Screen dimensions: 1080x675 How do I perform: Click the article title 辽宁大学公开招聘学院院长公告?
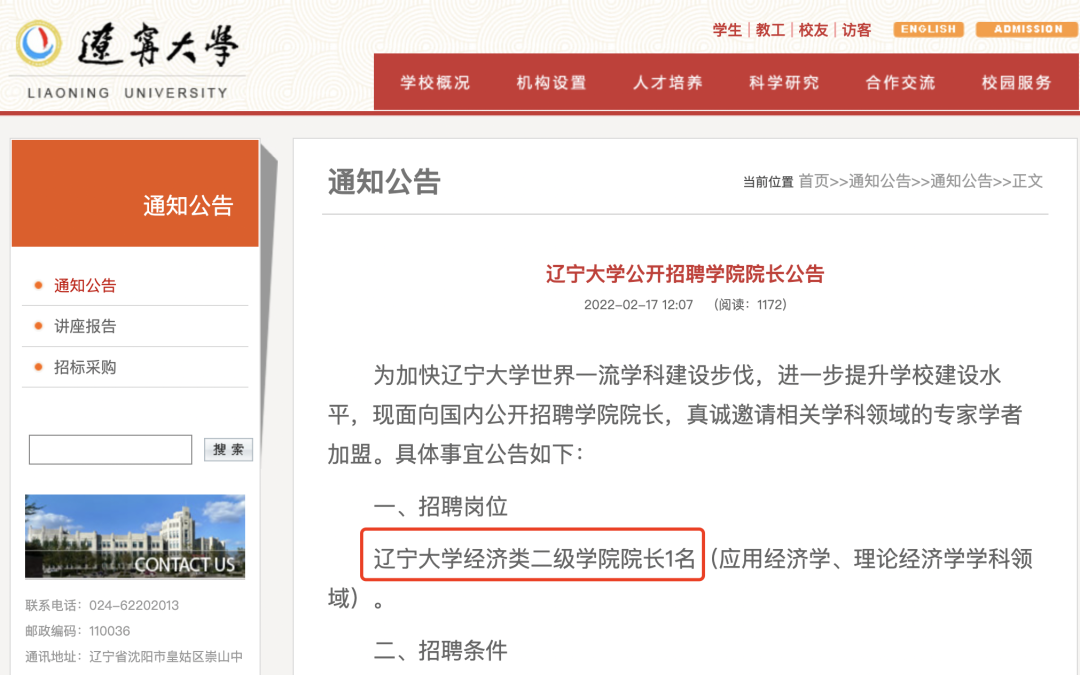tap(685, 274)
